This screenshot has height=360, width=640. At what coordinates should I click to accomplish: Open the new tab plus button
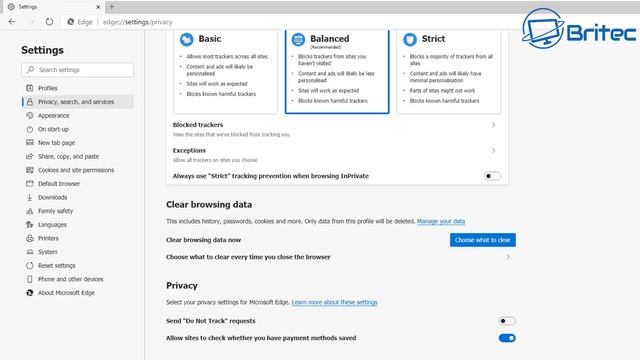click(x=112, y=7)
